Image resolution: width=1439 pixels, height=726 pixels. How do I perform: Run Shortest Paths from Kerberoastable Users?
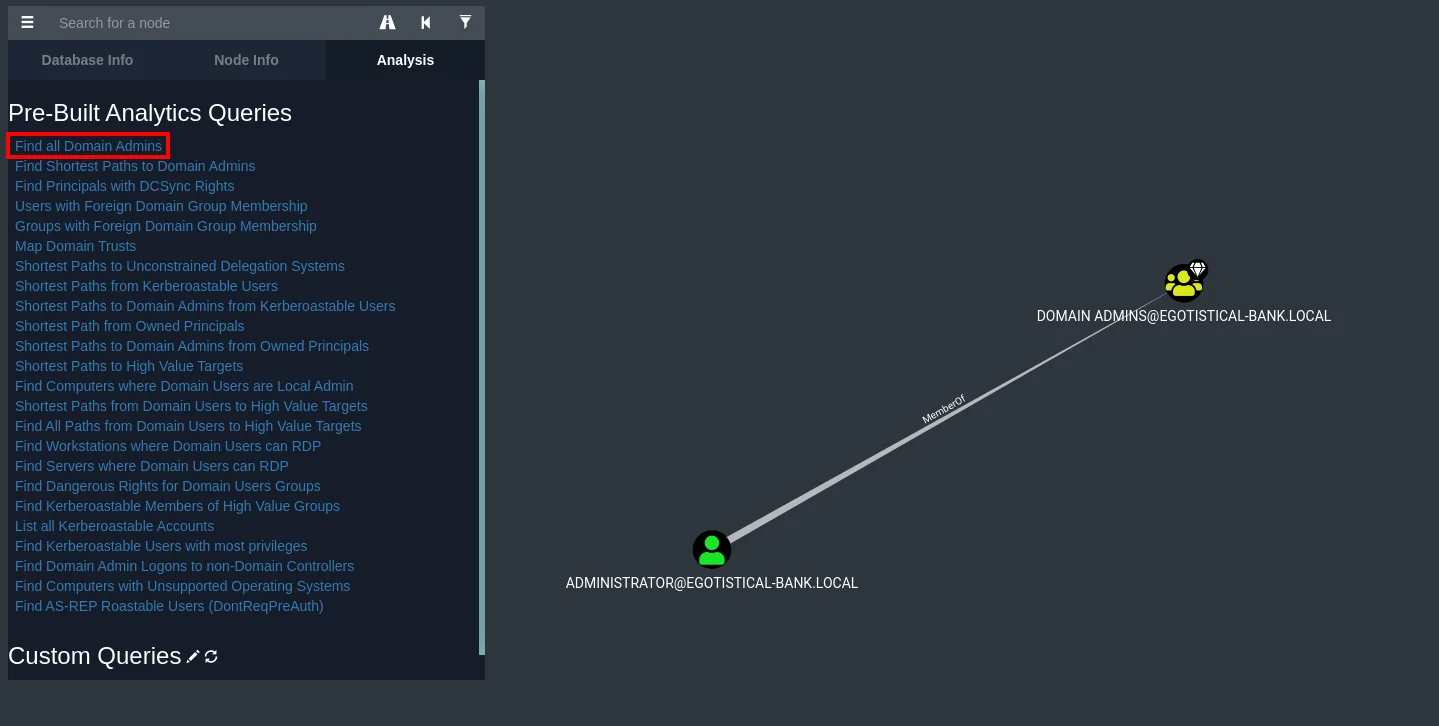point(146,286)
